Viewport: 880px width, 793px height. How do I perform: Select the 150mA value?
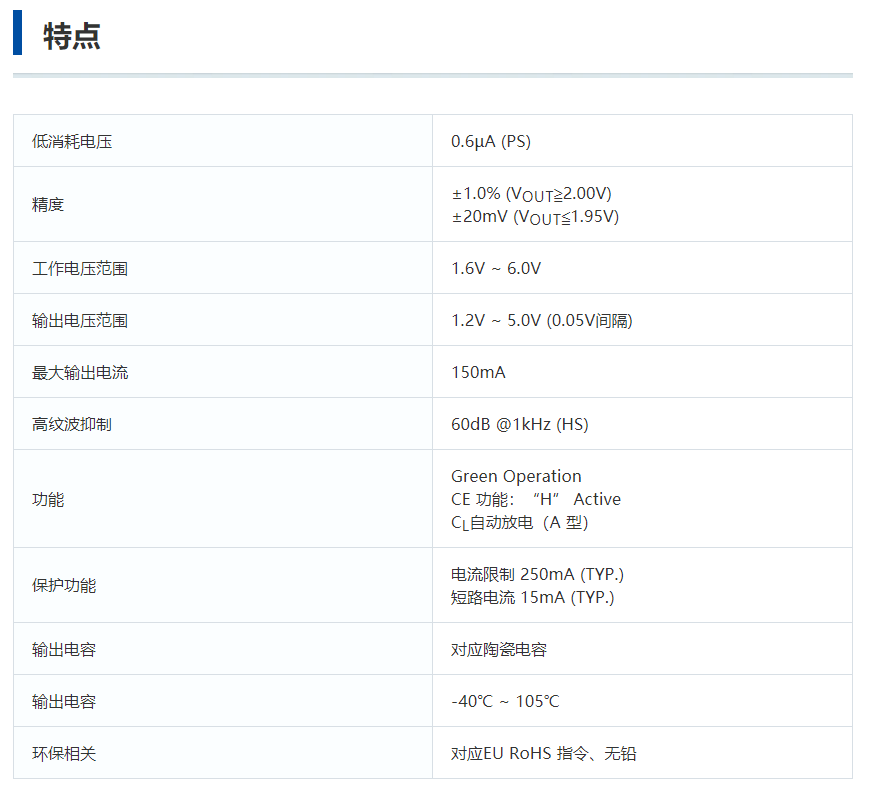tap(473, 371)
